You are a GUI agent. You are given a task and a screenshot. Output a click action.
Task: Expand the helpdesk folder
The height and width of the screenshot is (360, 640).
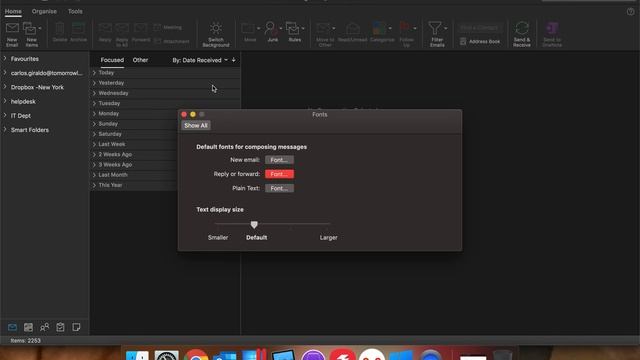[5, 101]
